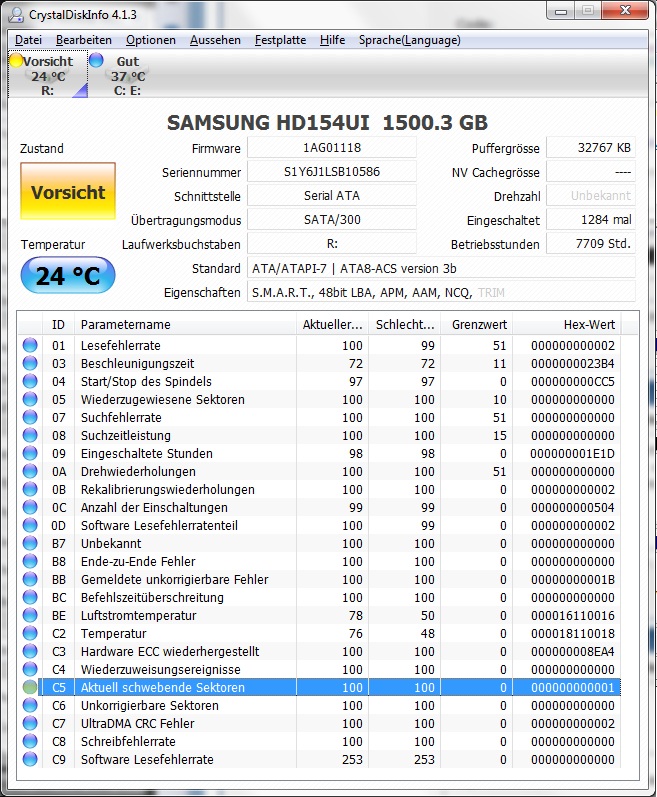Click status orb of Schreibfehlerrate row
The width and height of the screenshot is (657, 797).
tap(30, 741)
